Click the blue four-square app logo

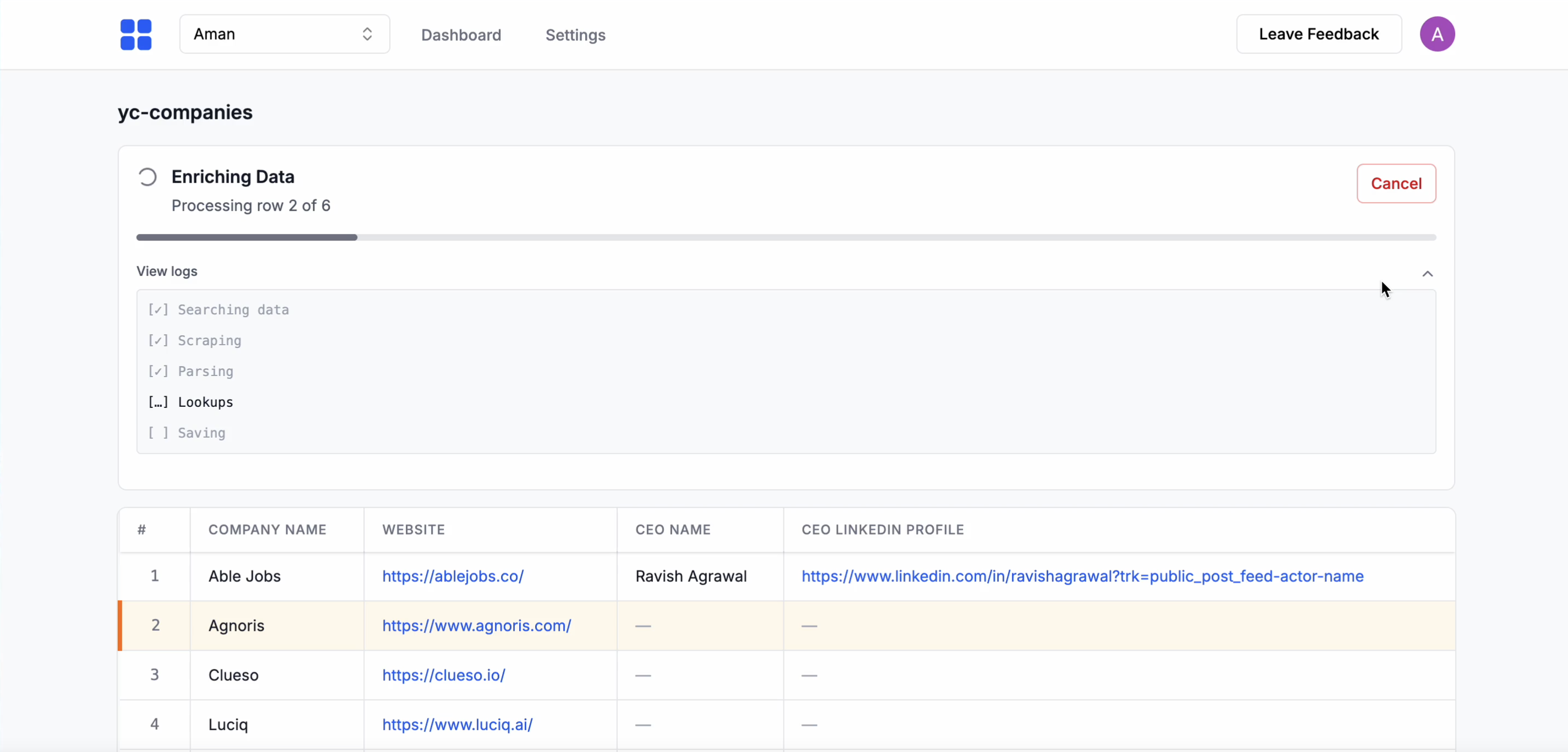tap(136, 35)
